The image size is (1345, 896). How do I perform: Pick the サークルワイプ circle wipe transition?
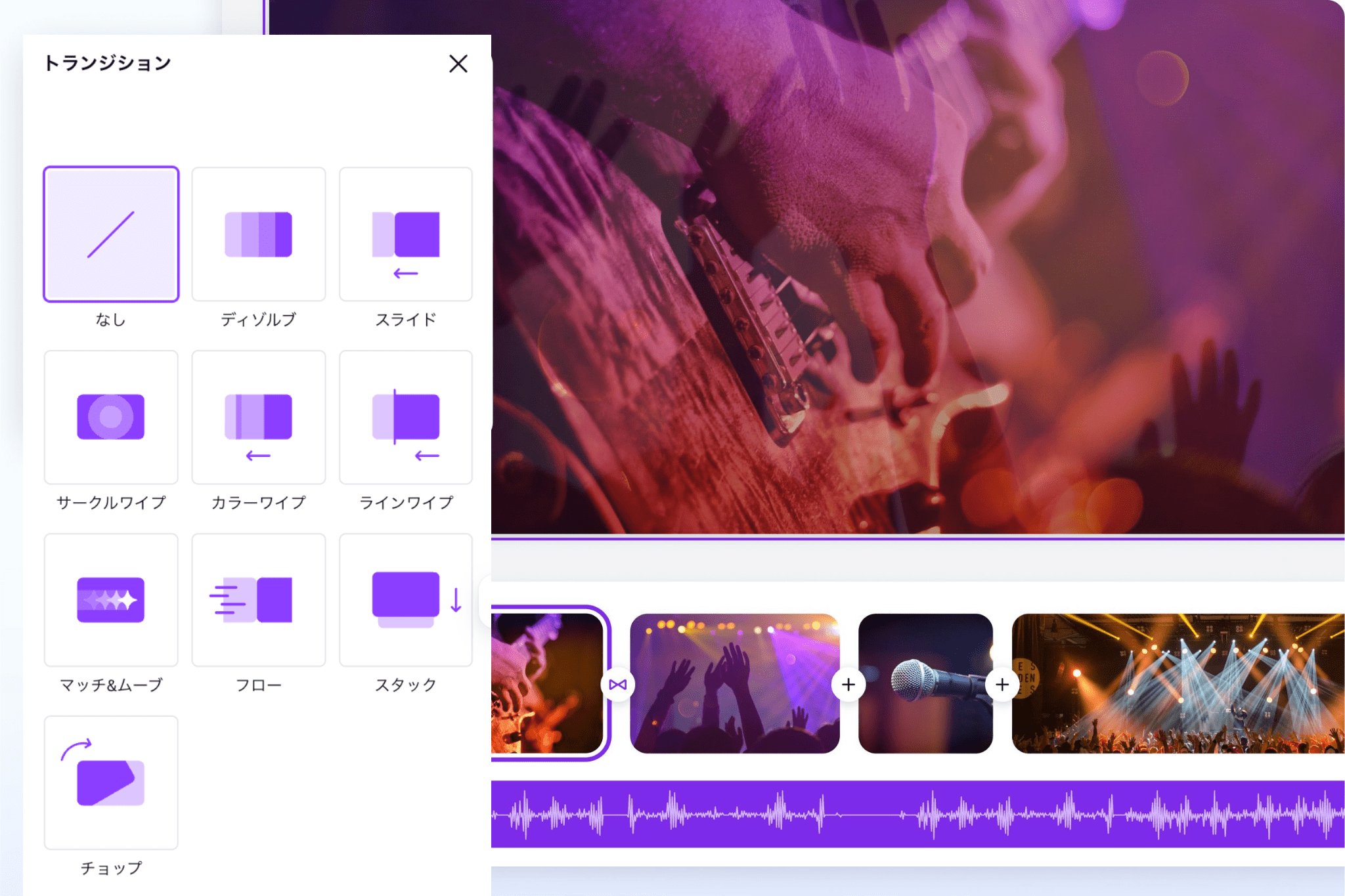(x=111, y=417)
